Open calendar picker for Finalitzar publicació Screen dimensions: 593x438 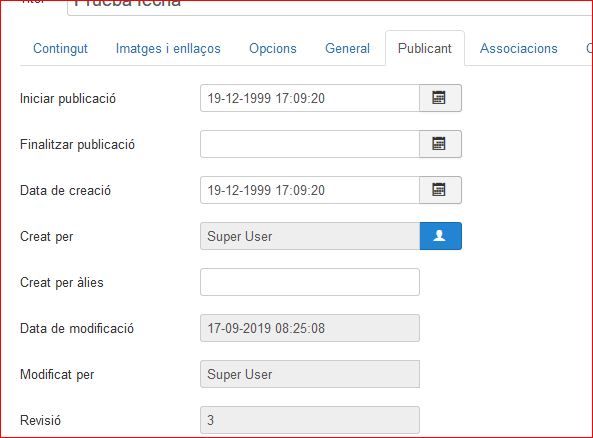[x=440, y=144]
